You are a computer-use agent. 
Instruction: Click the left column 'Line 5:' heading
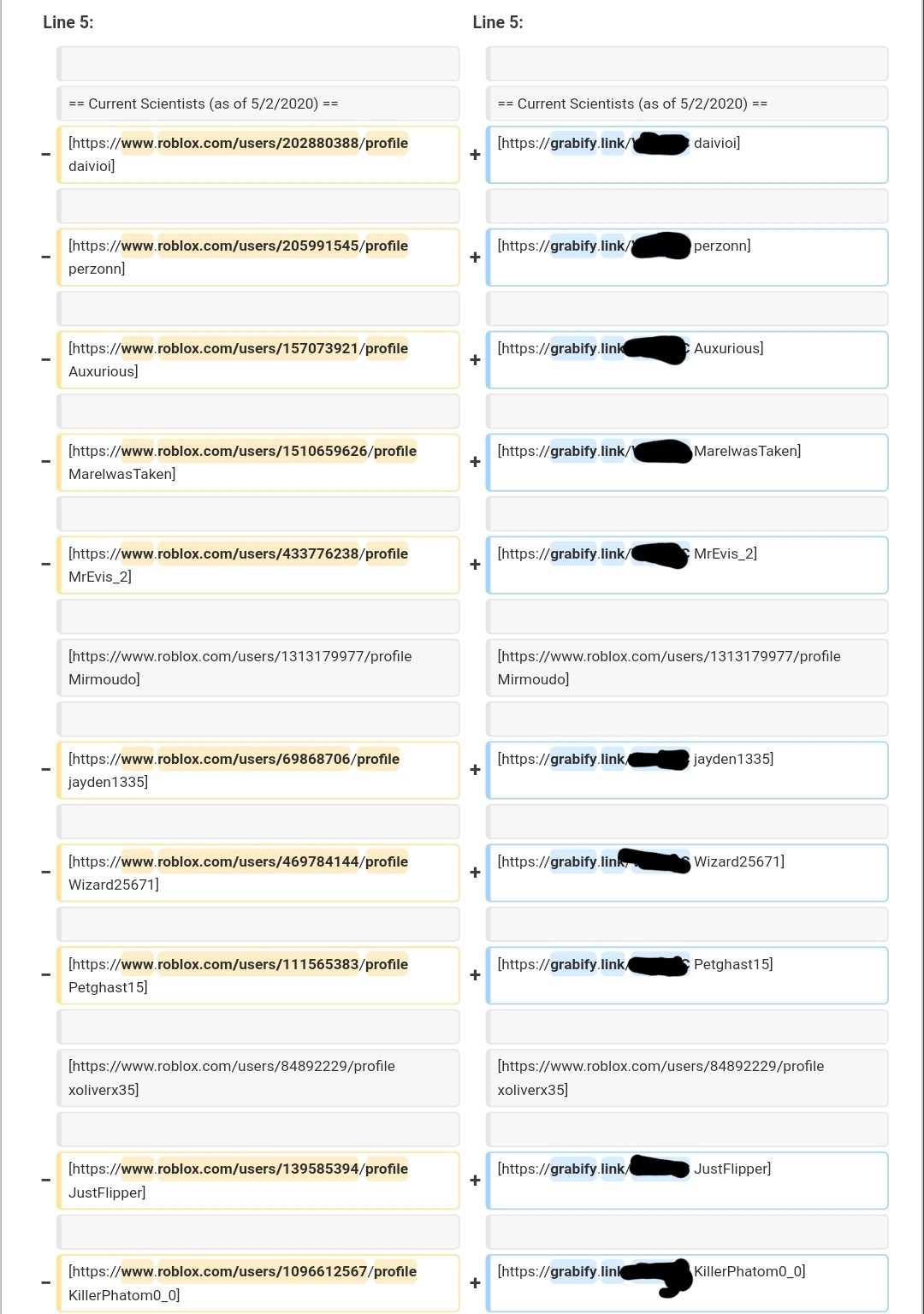click(x=68, y=22)
